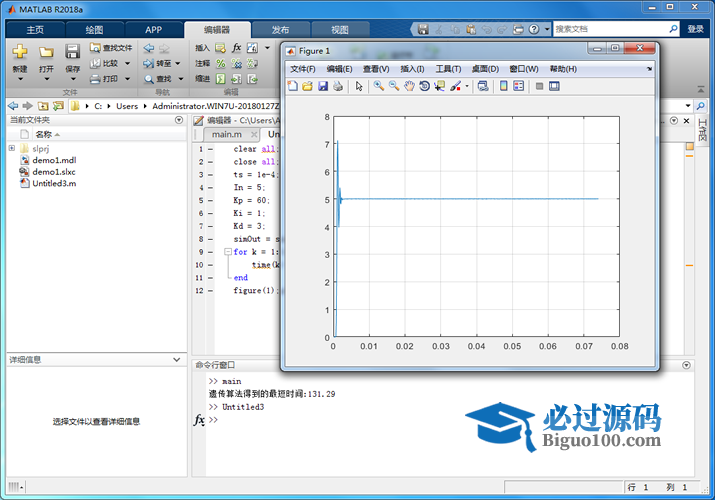The width and height of the screenshot is (715, 500).
Task: Click the insert fx function icon
Action: (x=236, y=48)
